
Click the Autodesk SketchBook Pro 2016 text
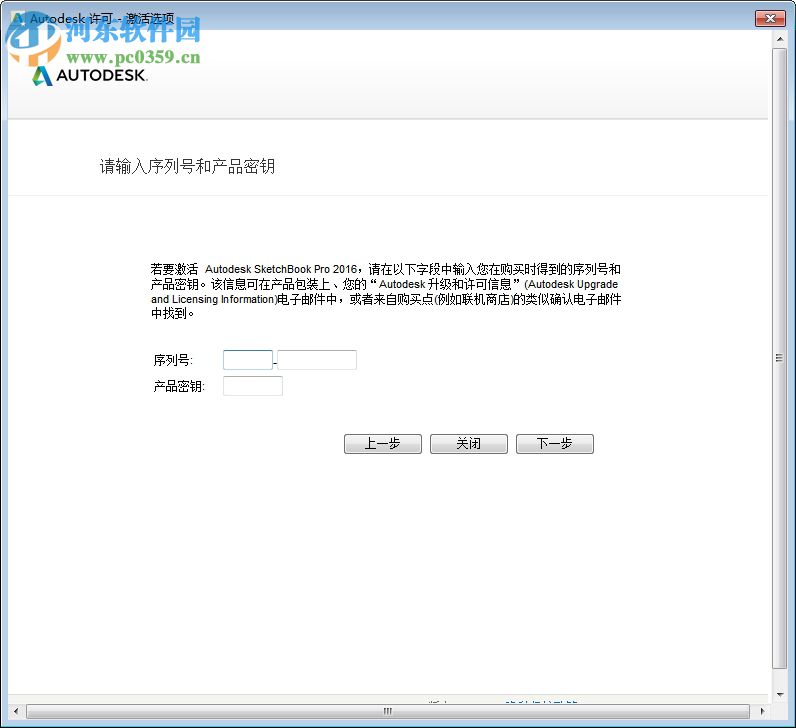point(281,269)
